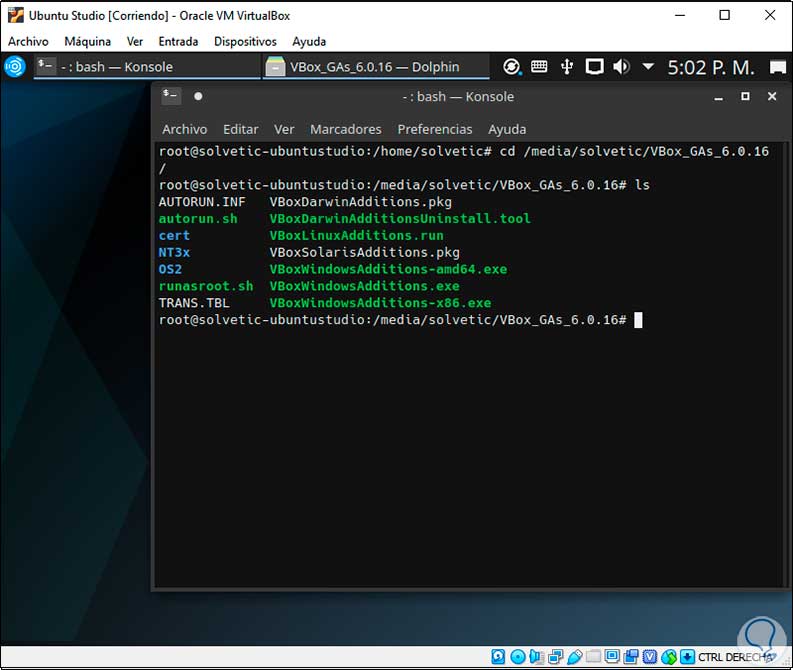Switch to bash Konsole taskbar entry
Viewport: 793px width, 670px height.
[147, 67]
